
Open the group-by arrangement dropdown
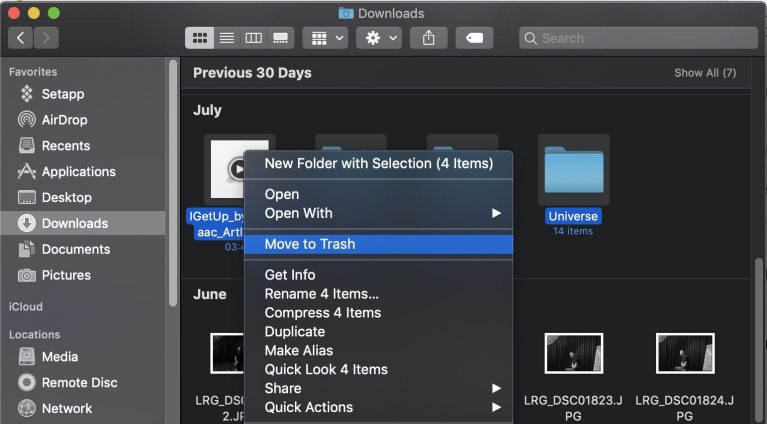[325, 38]
